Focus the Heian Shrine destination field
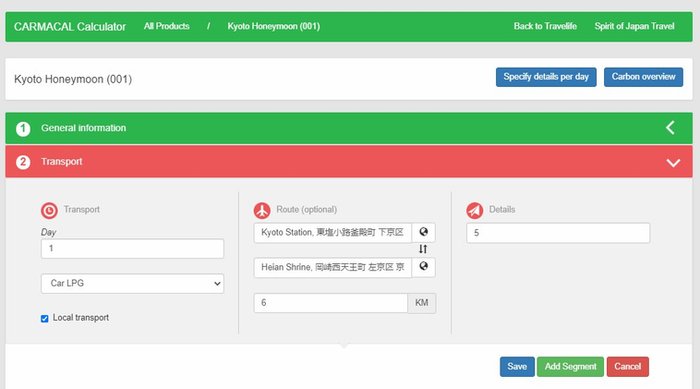 [333, 267]
